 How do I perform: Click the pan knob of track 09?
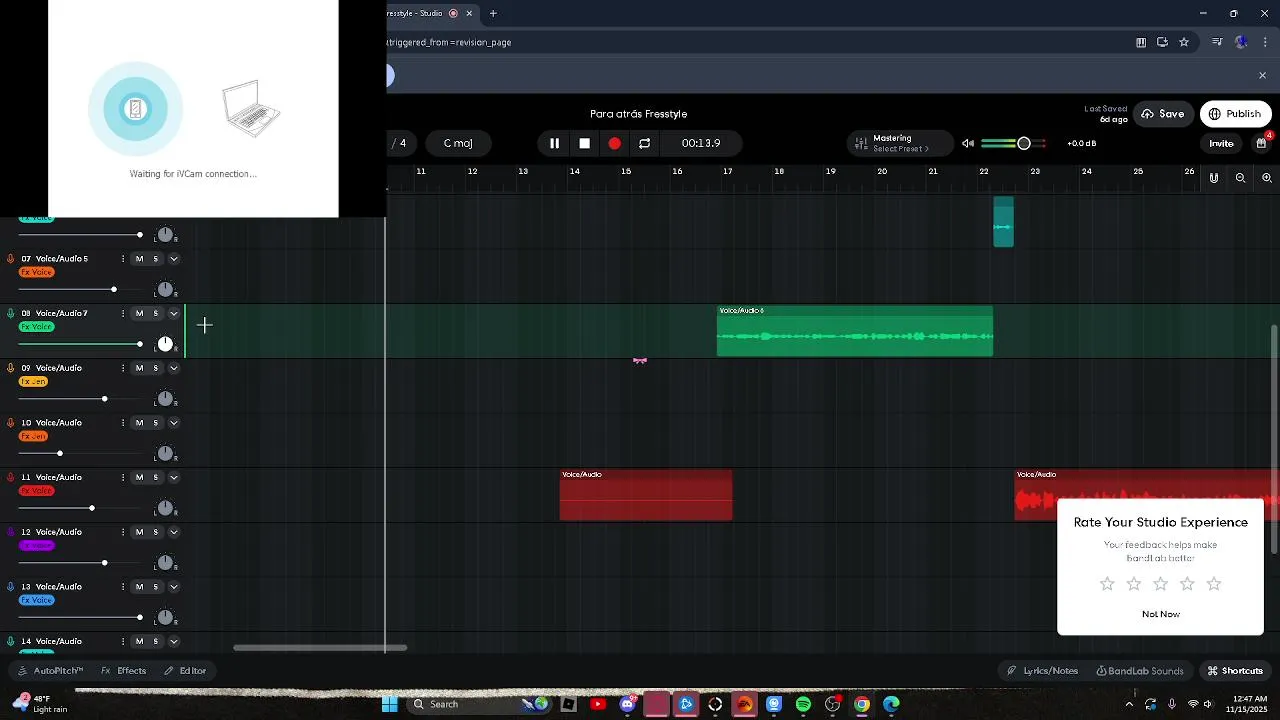click(165, 399)
